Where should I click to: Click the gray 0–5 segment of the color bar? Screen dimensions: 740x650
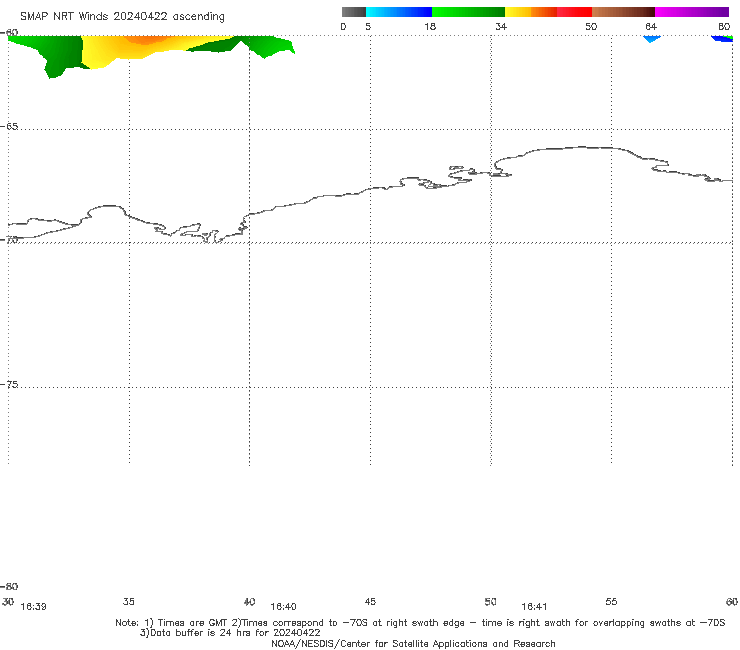point(354,12)
